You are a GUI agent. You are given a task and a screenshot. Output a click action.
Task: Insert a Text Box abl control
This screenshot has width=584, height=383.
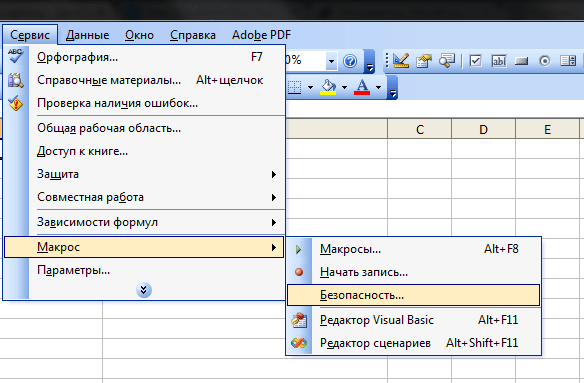point(499,61)
